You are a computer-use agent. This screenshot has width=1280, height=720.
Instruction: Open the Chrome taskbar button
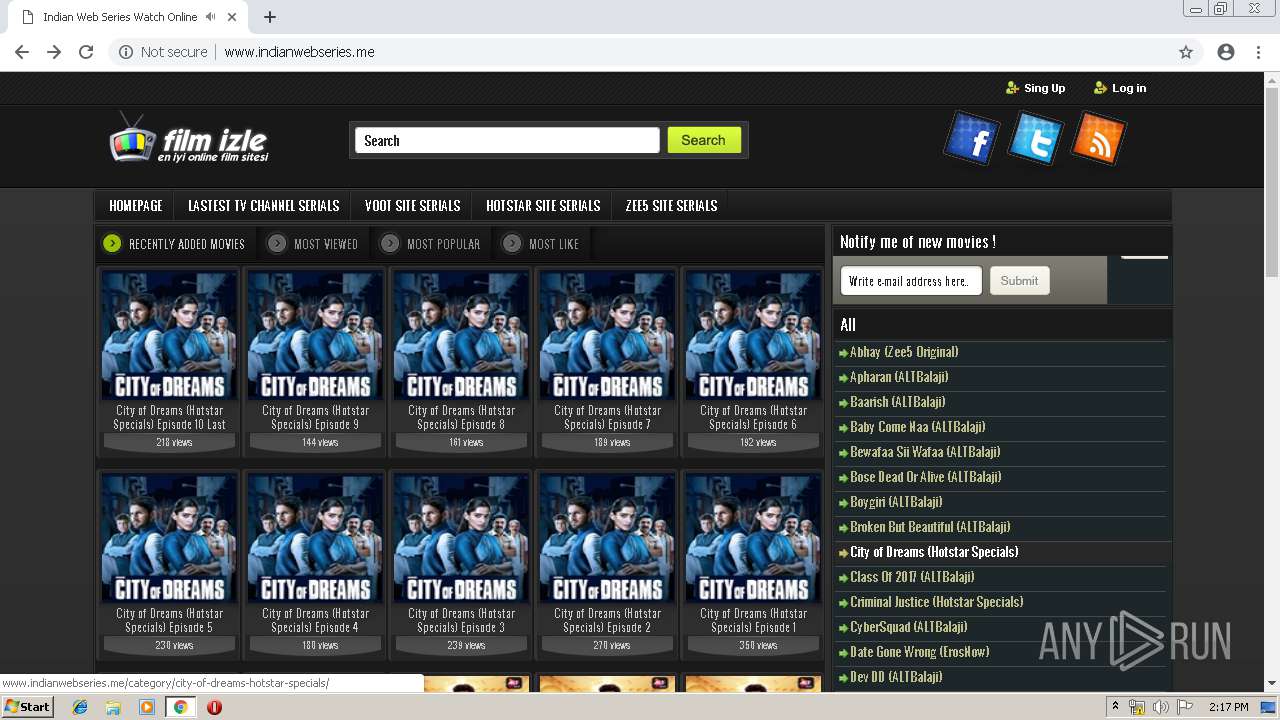pyautogui.click(x=180, y=707)
